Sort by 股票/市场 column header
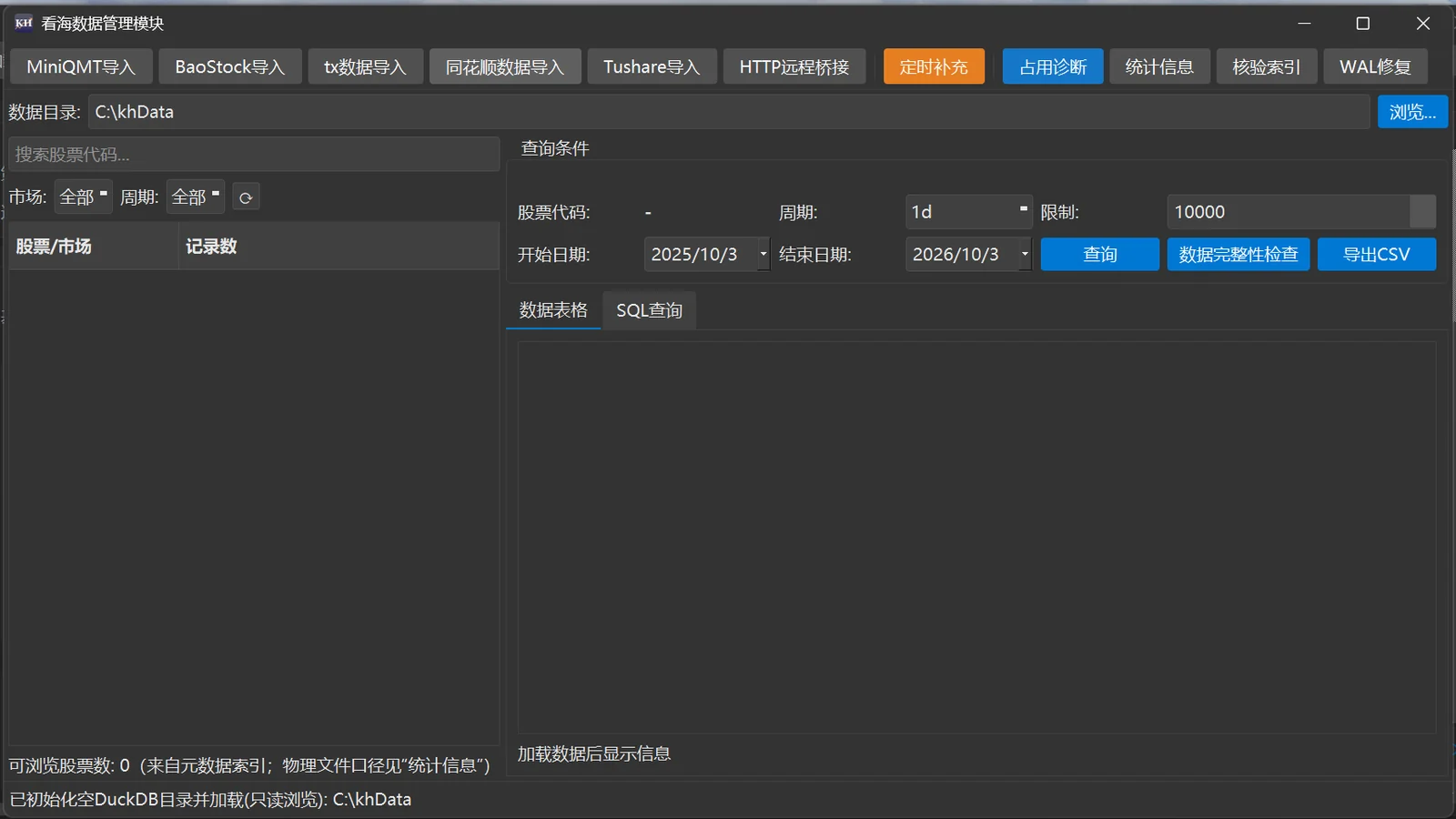 [94, 247]
